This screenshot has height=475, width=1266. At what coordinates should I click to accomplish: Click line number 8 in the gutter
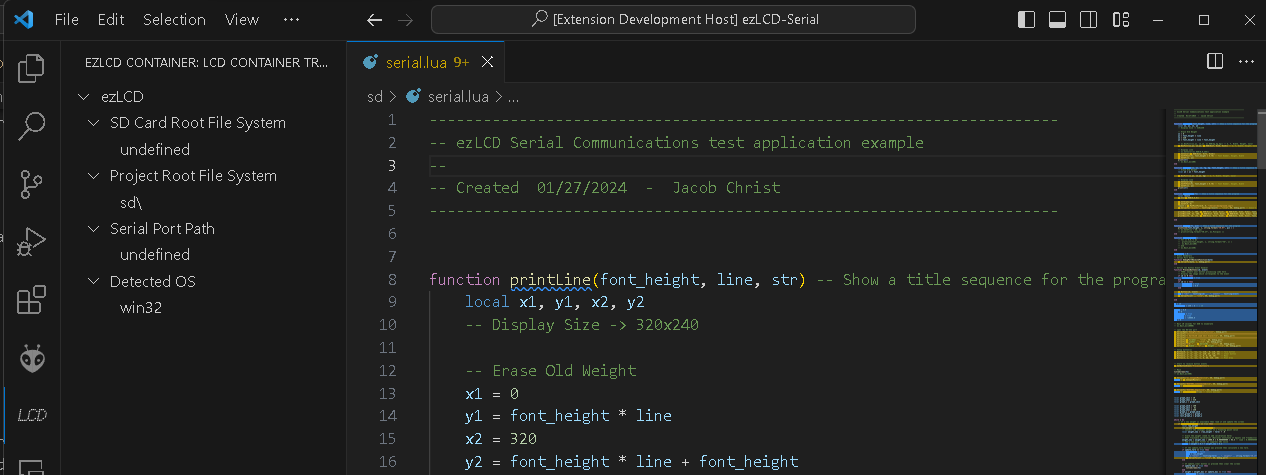(x=392, y=280)
